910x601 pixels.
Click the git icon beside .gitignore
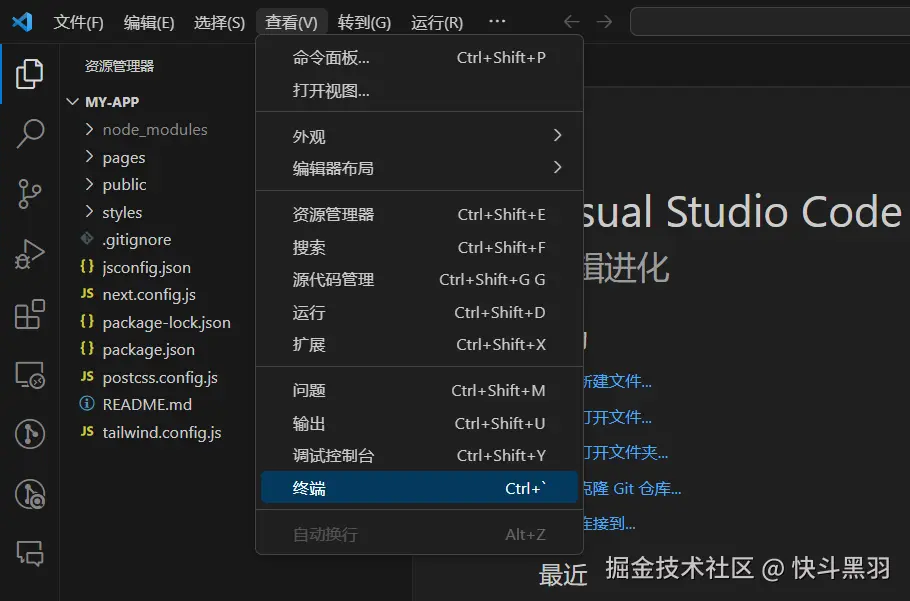87,238
